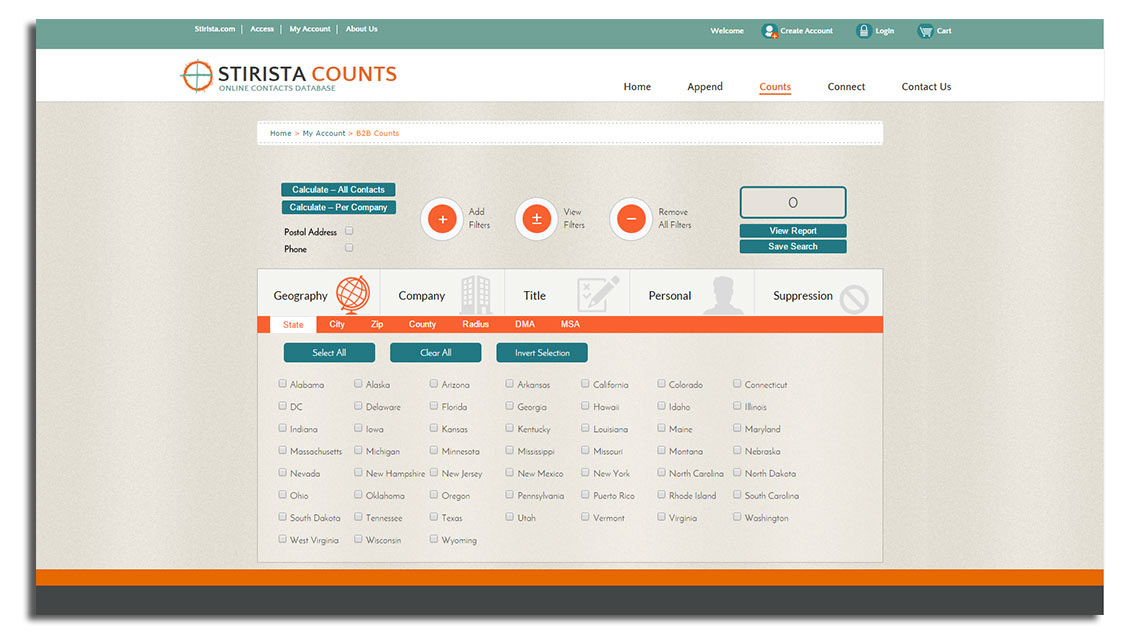Check the Illinois checkbox
Image resolution: width=1140 pixels, height=640 pixels.
[x=736, y=406]
